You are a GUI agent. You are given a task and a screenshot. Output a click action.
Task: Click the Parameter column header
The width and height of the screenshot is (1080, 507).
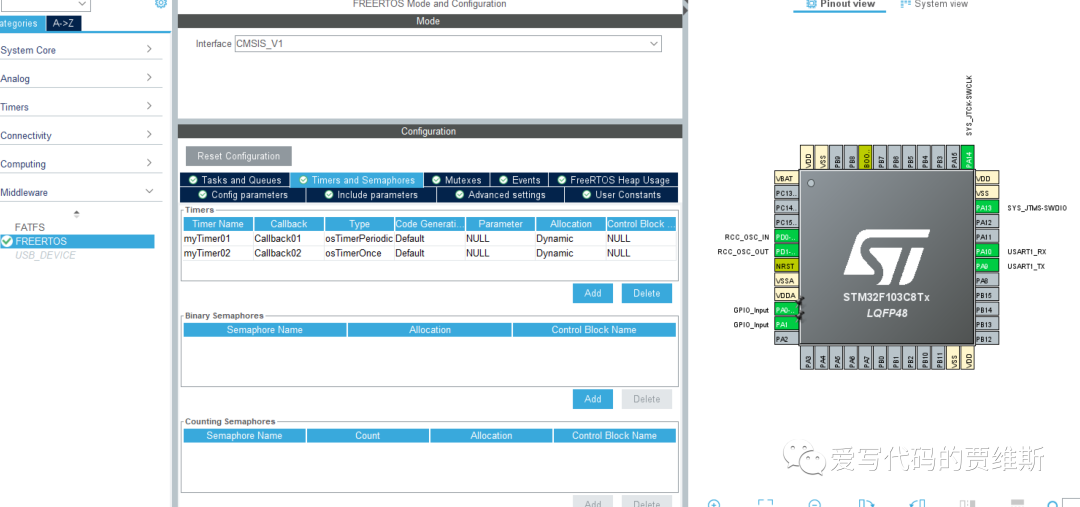[500, 224]
